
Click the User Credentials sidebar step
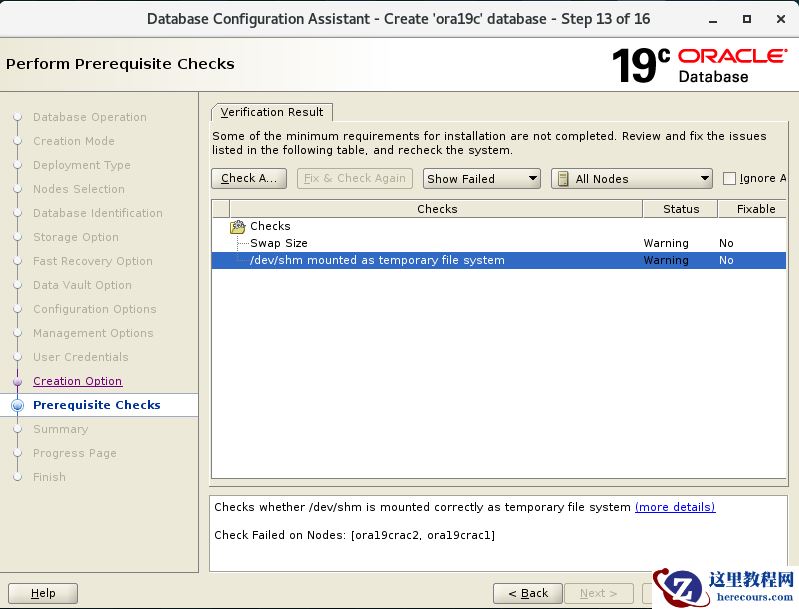point(81,357)
